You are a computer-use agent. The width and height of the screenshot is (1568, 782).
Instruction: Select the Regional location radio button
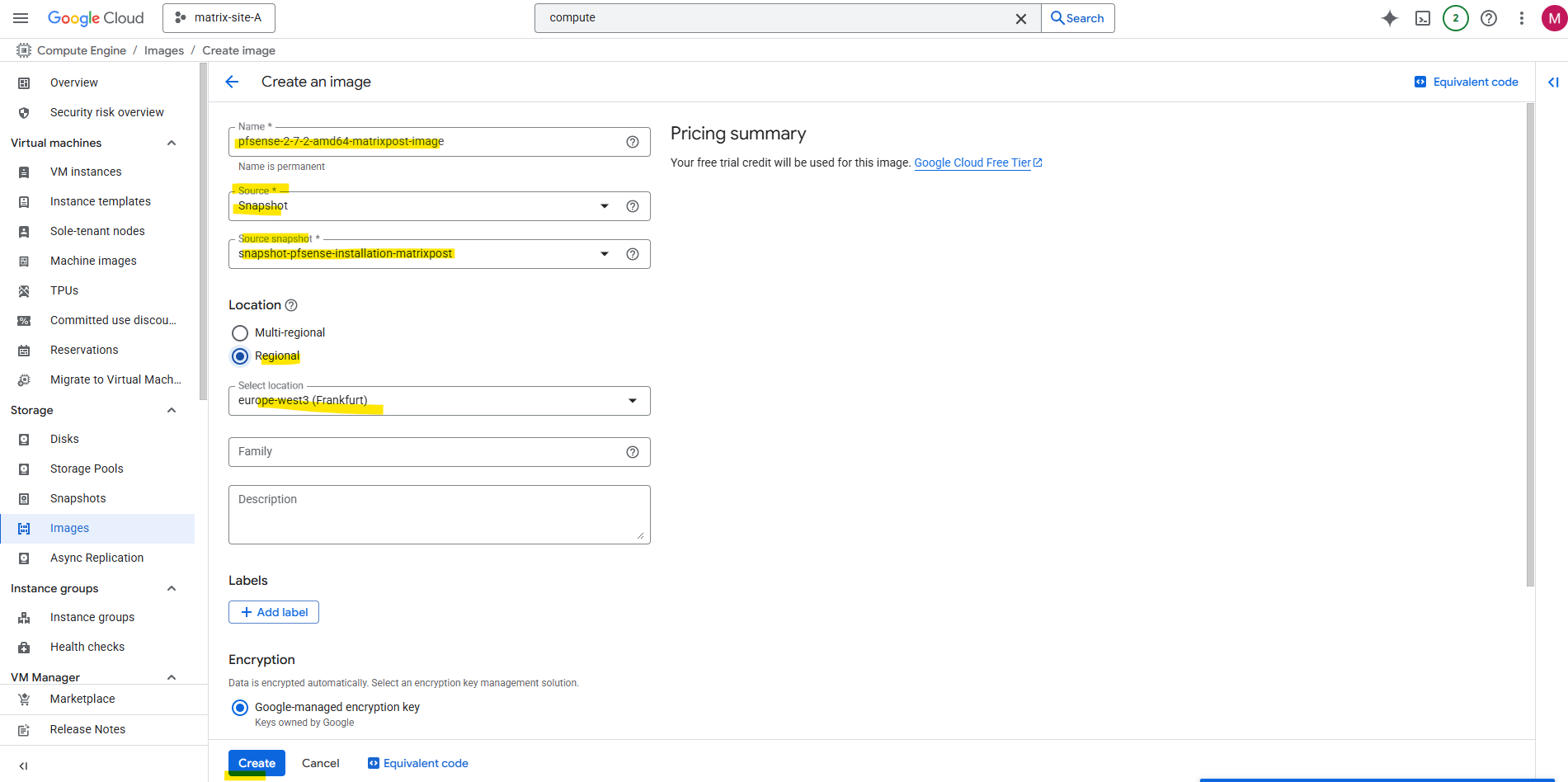click(240, 356)
